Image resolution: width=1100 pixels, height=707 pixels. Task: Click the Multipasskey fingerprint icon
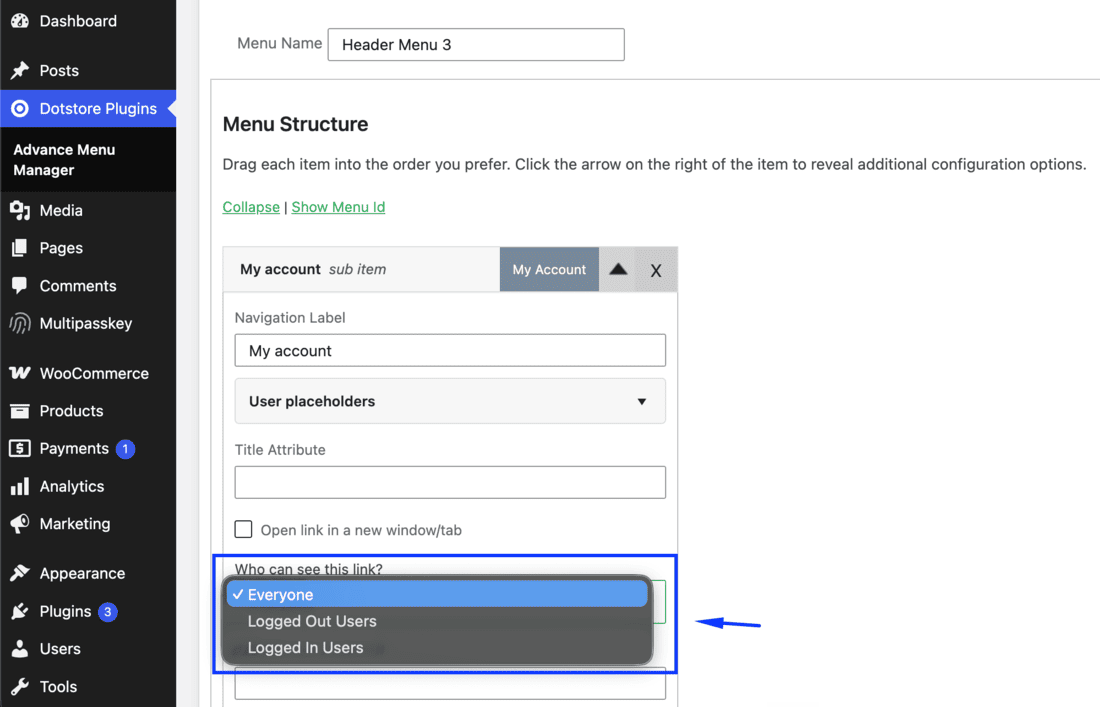coord(20,323)
